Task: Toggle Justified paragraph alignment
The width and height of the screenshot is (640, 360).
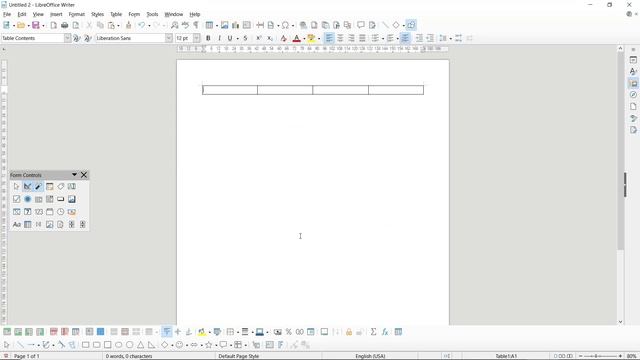Action: [x=362, y=38]
